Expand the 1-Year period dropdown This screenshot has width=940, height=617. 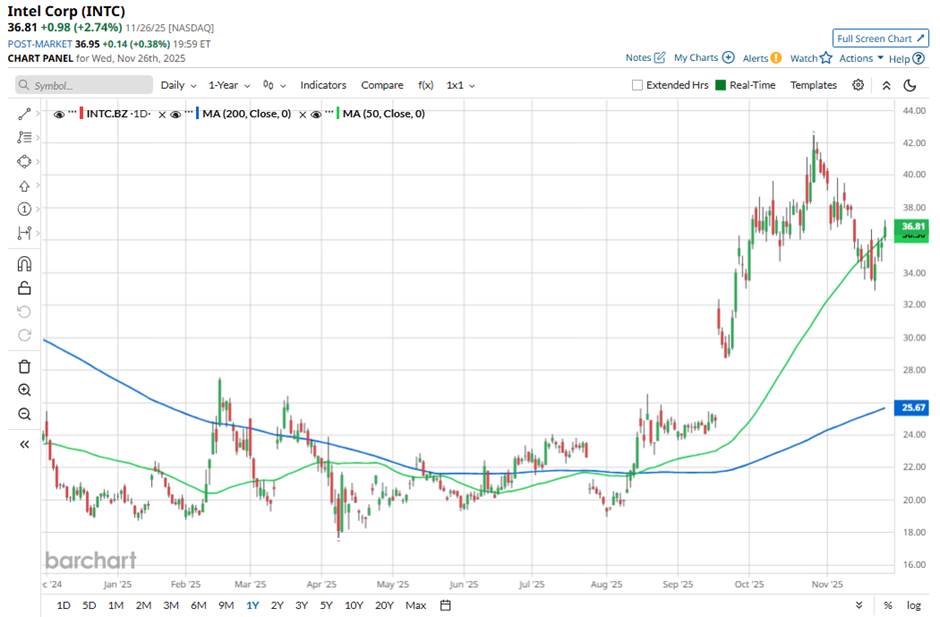[229, 85]
